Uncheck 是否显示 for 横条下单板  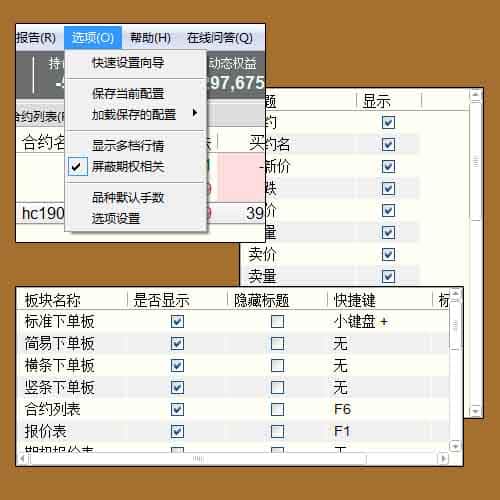[177, 366]
